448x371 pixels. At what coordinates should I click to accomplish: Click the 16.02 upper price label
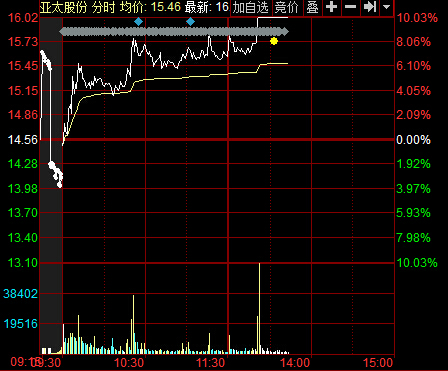coord(23,18)
